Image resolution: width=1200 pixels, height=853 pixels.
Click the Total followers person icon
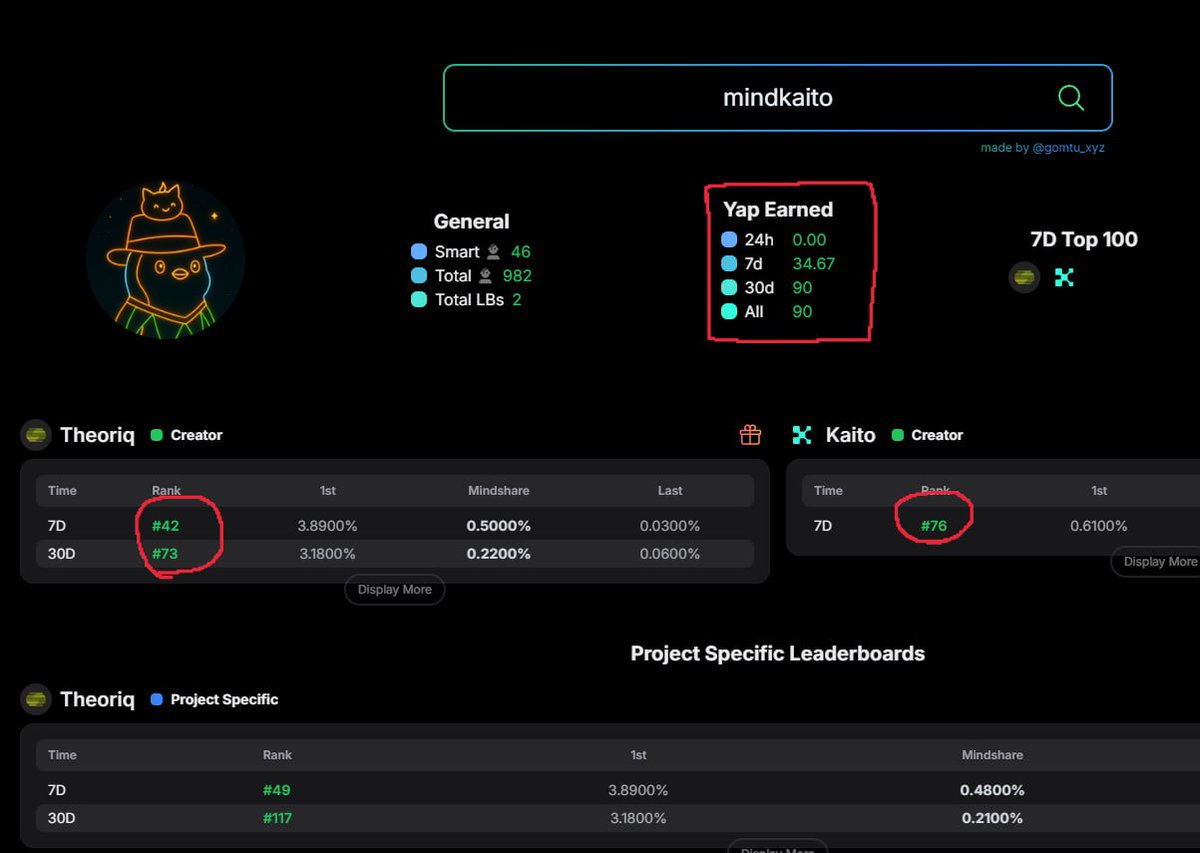point(486,276)
